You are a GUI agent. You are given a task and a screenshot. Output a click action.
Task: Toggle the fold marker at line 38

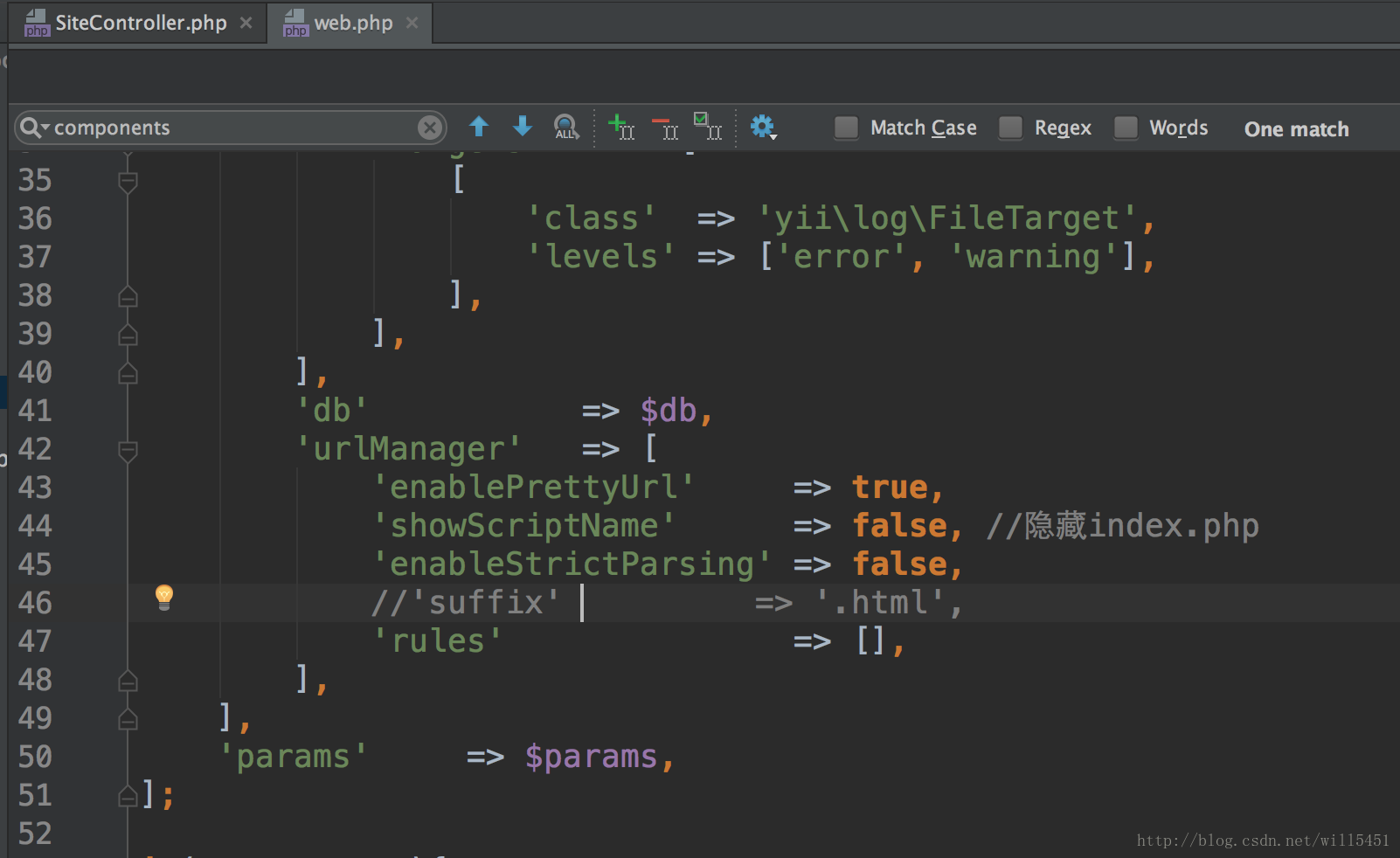pyautogui.click(x=128, y=296)
